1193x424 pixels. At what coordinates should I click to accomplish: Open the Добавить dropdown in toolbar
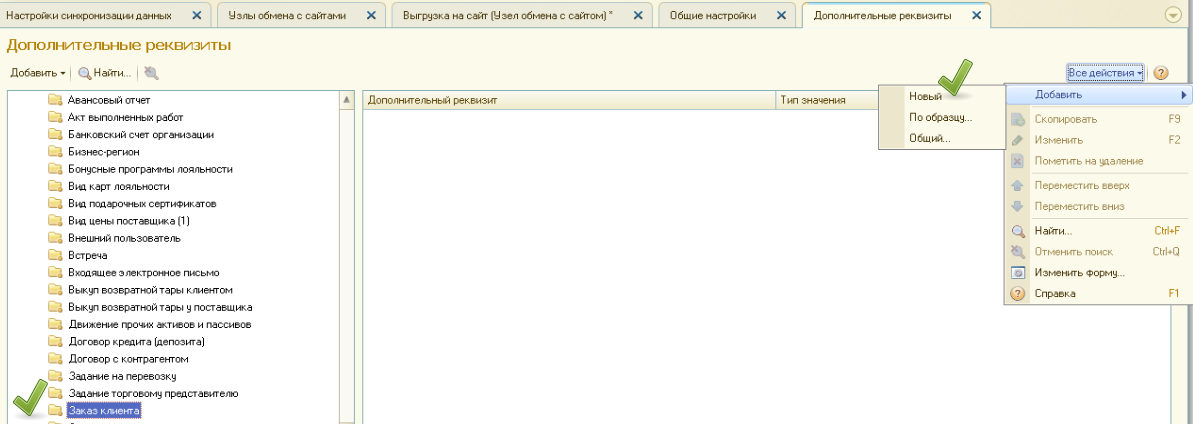[38, 73]
